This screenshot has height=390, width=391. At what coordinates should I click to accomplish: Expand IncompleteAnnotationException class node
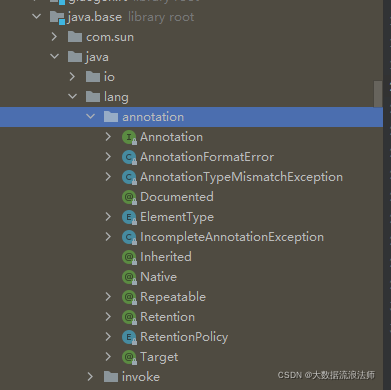pyautogui.click(x=108, y=237)
